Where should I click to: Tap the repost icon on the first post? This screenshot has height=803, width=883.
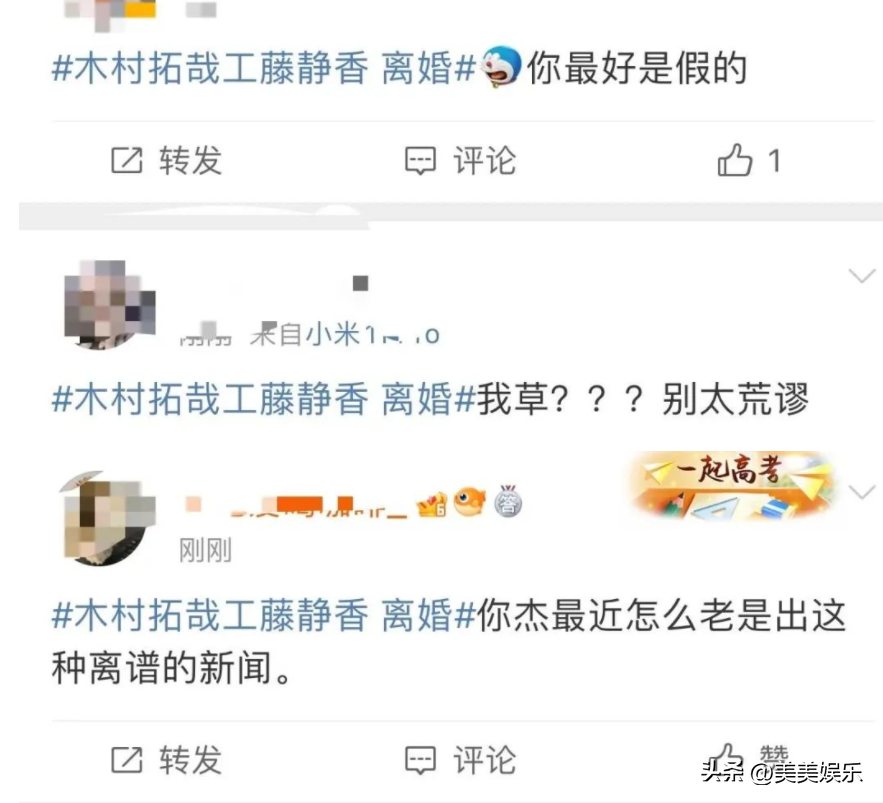click(127, 160)
